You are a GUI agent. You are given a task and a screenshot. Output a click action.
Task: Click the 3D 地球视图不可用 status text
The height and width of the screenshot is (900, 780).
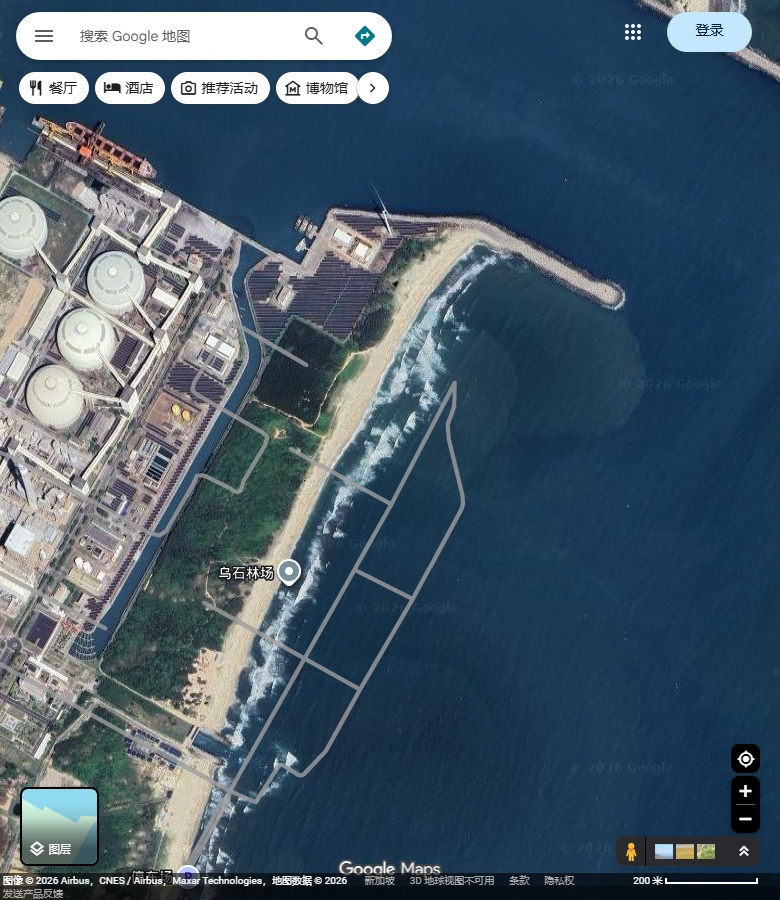point(452,880)
